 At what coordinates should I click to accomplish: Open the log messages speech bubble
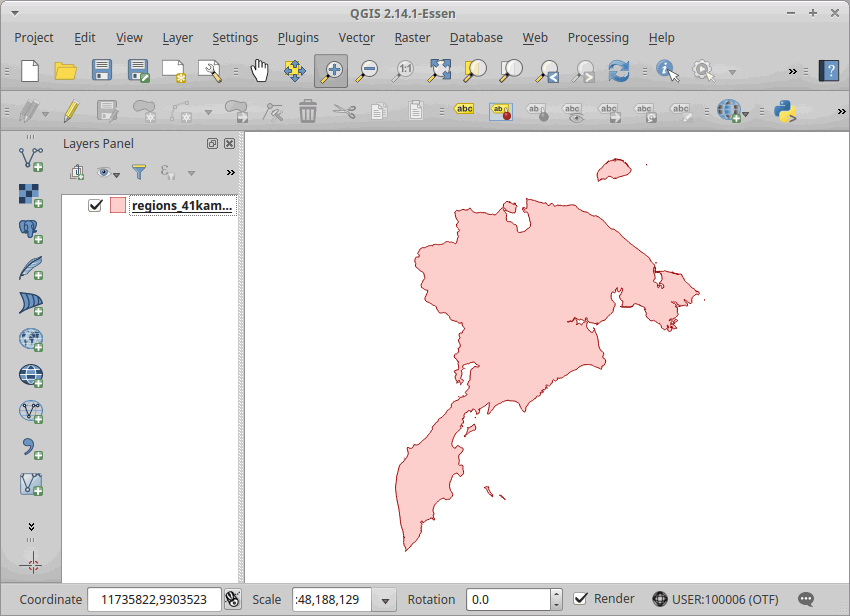pyautogui.click(x=805, y=599)
